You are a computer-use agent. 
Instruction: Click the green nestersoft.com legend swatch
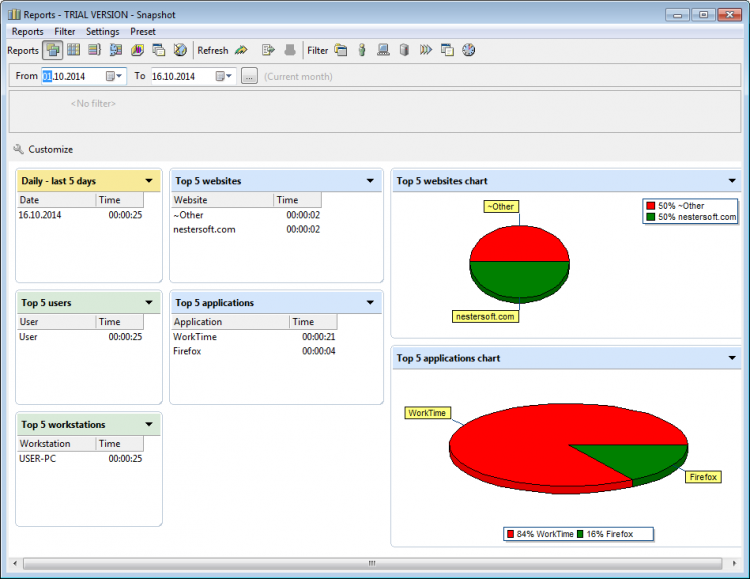click(x=651, y=217)
